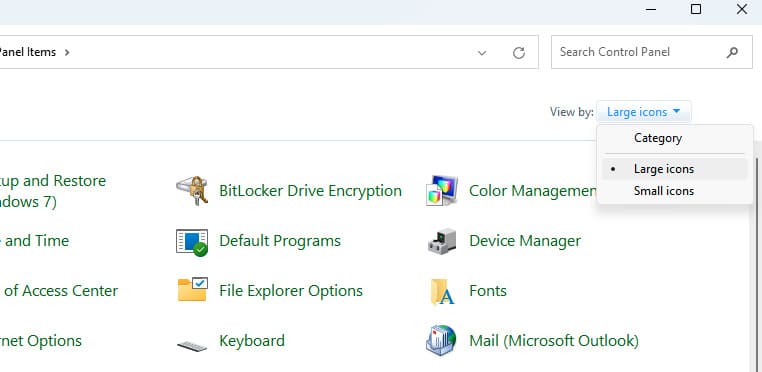762x372 pixels.
Task: Click the Mail (Microsoft Outlook) icon
Action: (441, 340)
